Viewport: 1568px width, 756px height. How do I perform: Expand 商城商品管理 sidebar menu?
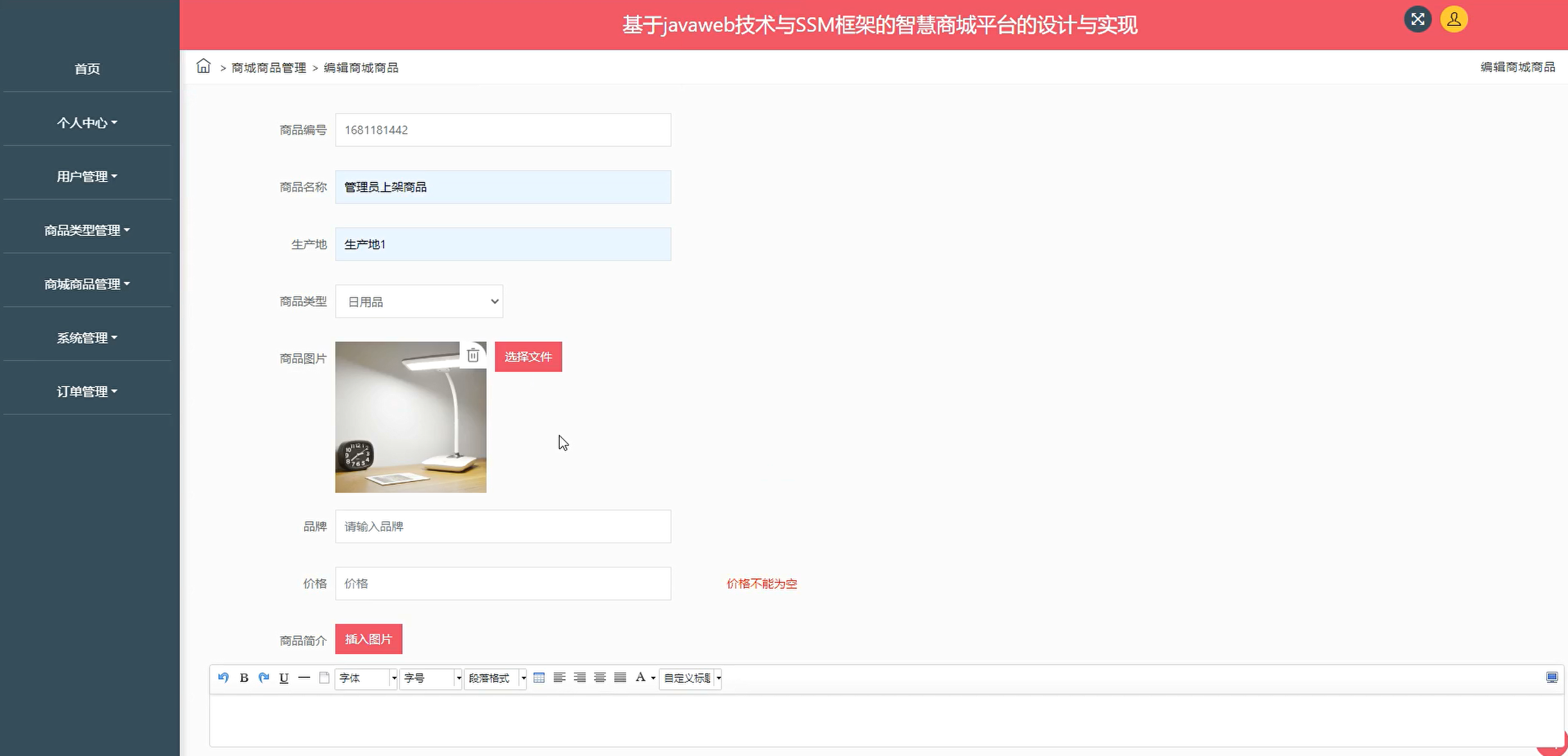pyautogui.click(x=87, y=284)
